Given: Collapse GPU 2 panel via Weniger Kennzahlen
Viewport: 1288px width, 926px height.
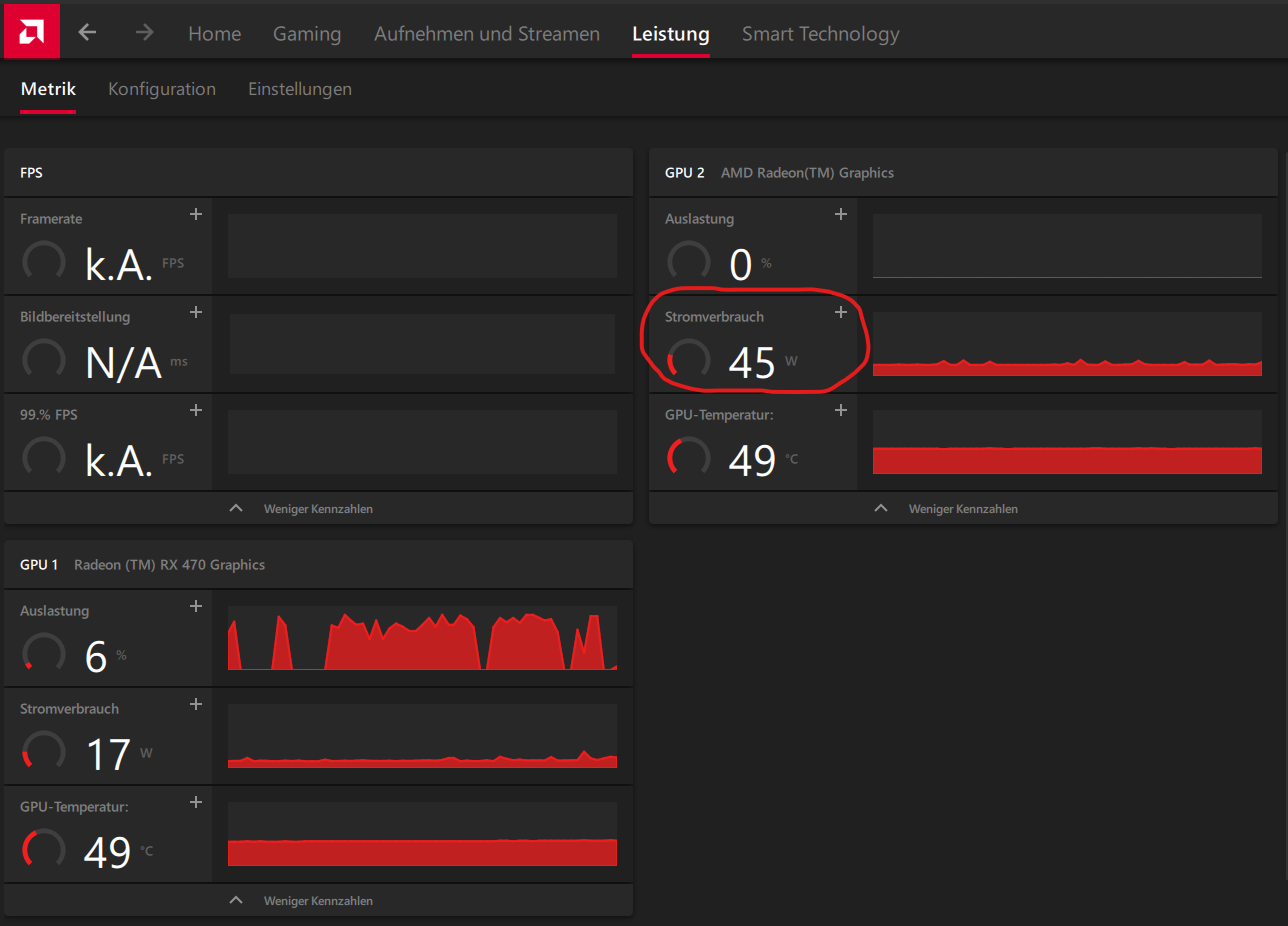Looking at the screenshot, I should click(x=963, y=508).
